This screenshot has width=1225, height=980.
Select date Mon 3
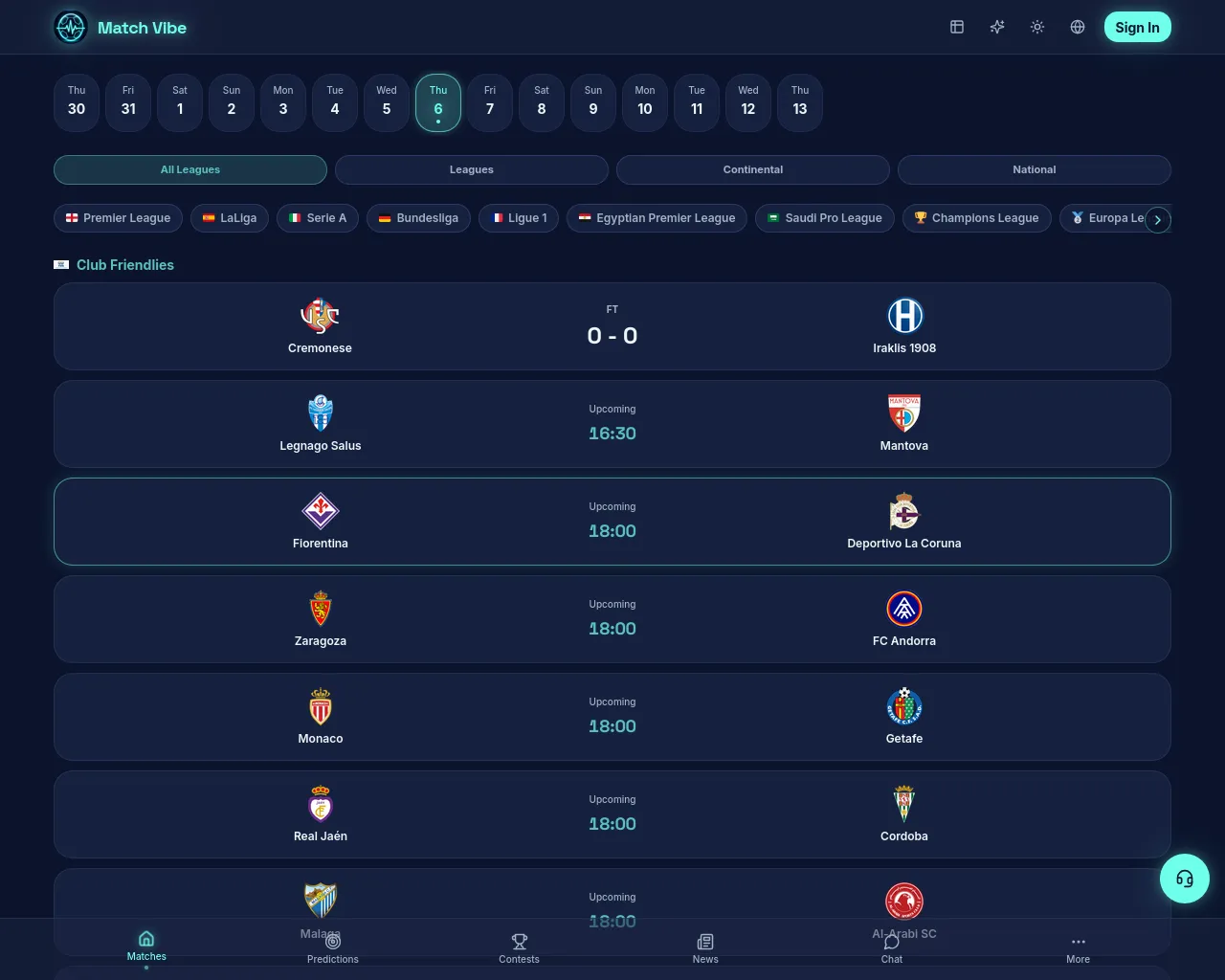click(x=283, y=102)
